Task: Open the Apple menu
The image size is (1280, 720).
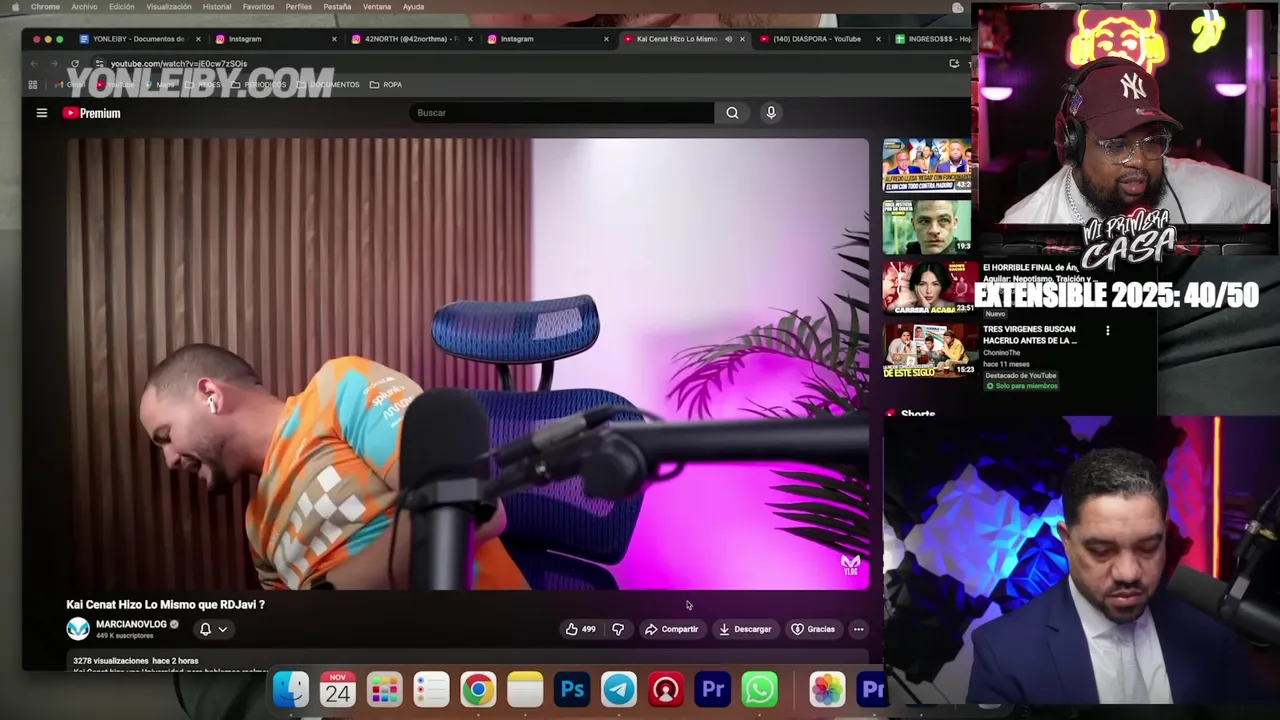Action: click(15, 7)
